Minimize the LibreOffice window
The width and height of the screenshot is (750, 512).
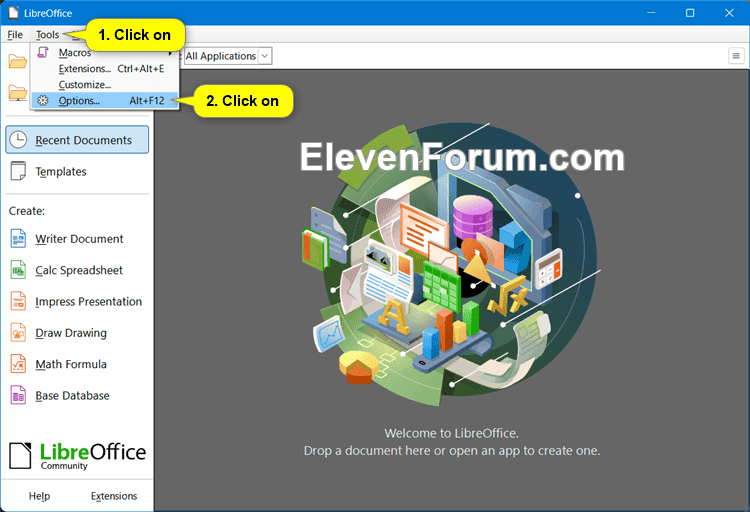click(x=651, y=13)
